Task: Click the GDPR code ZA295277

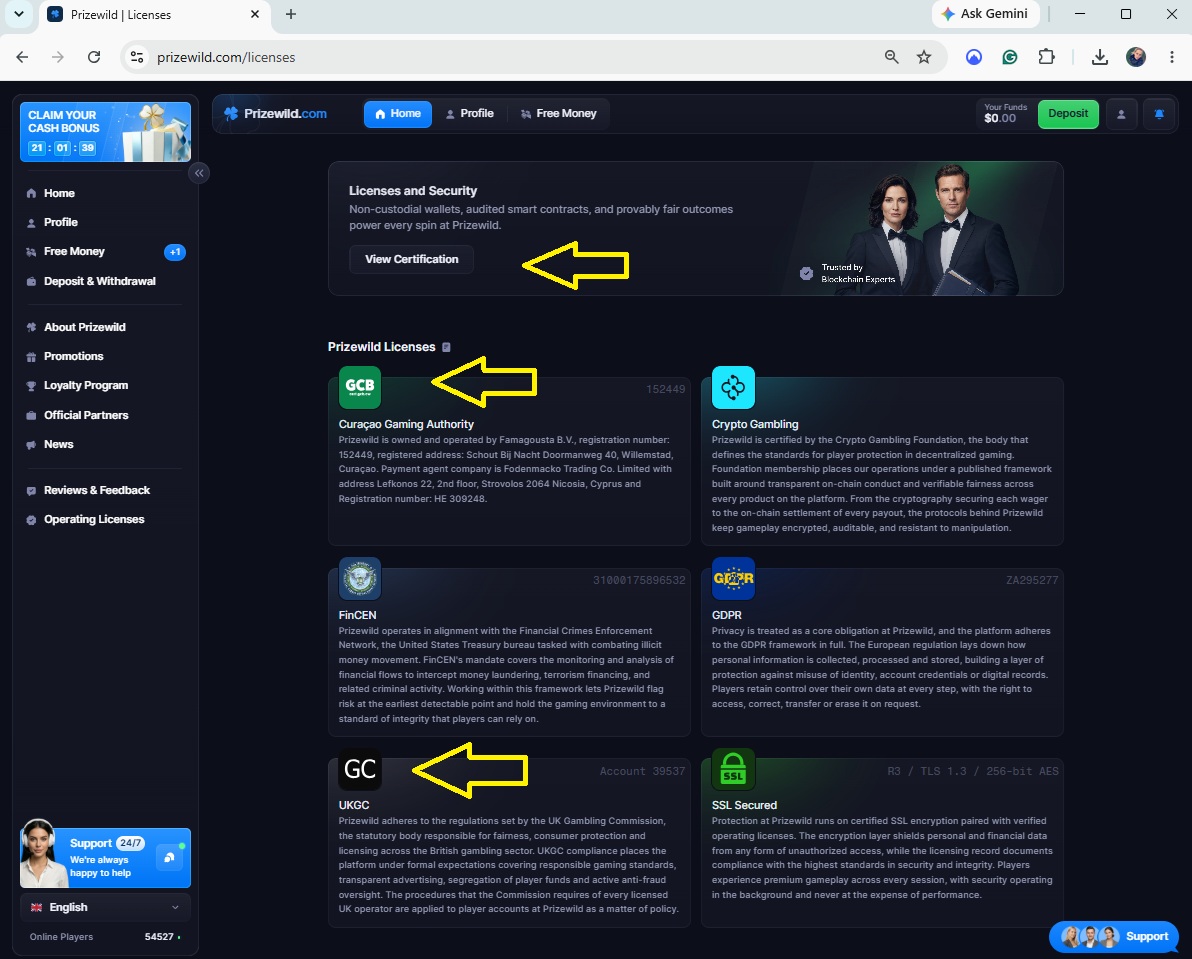Action: point(1032,580)
